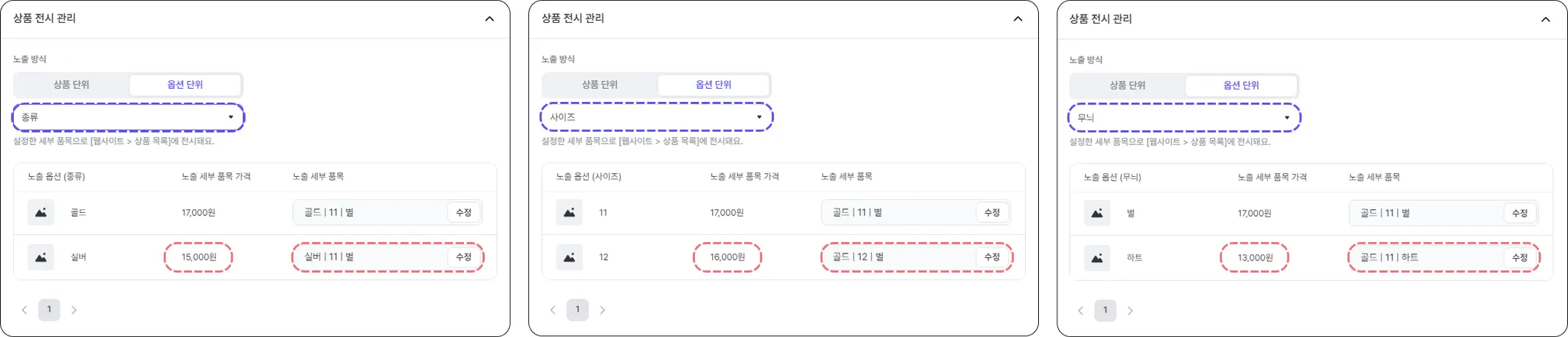The width and height of the screenshot is (1568, 337).
Task: Click 수정 for 실버 | 11 | 별
Action: tap(464, 257)
